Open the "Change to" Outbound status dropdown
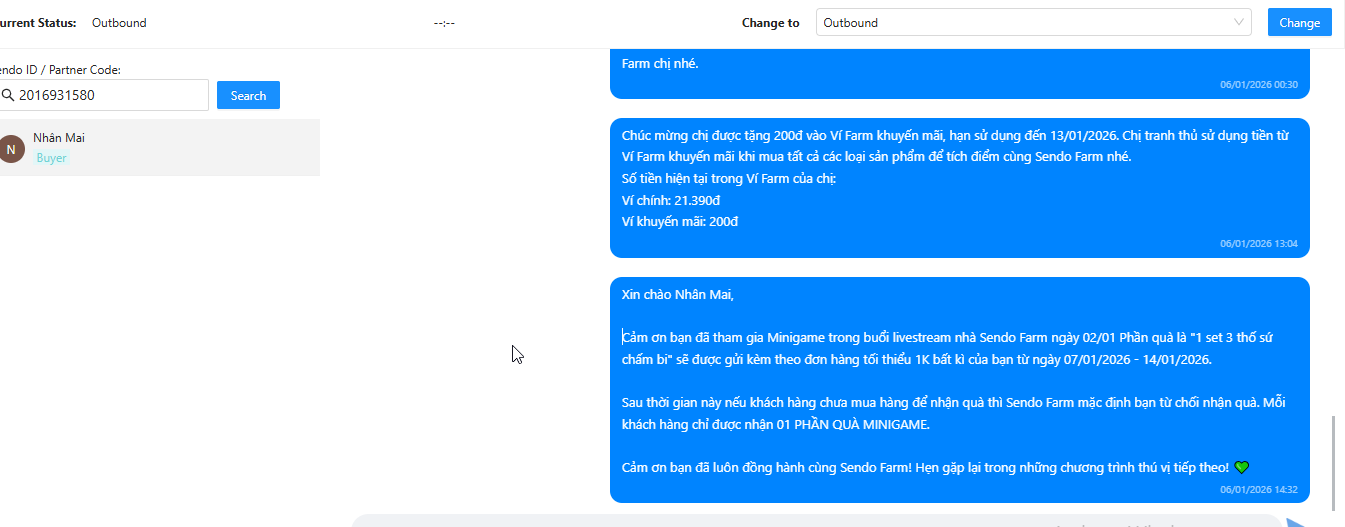Screen dimensions: 1345x527 (1033, 22)
